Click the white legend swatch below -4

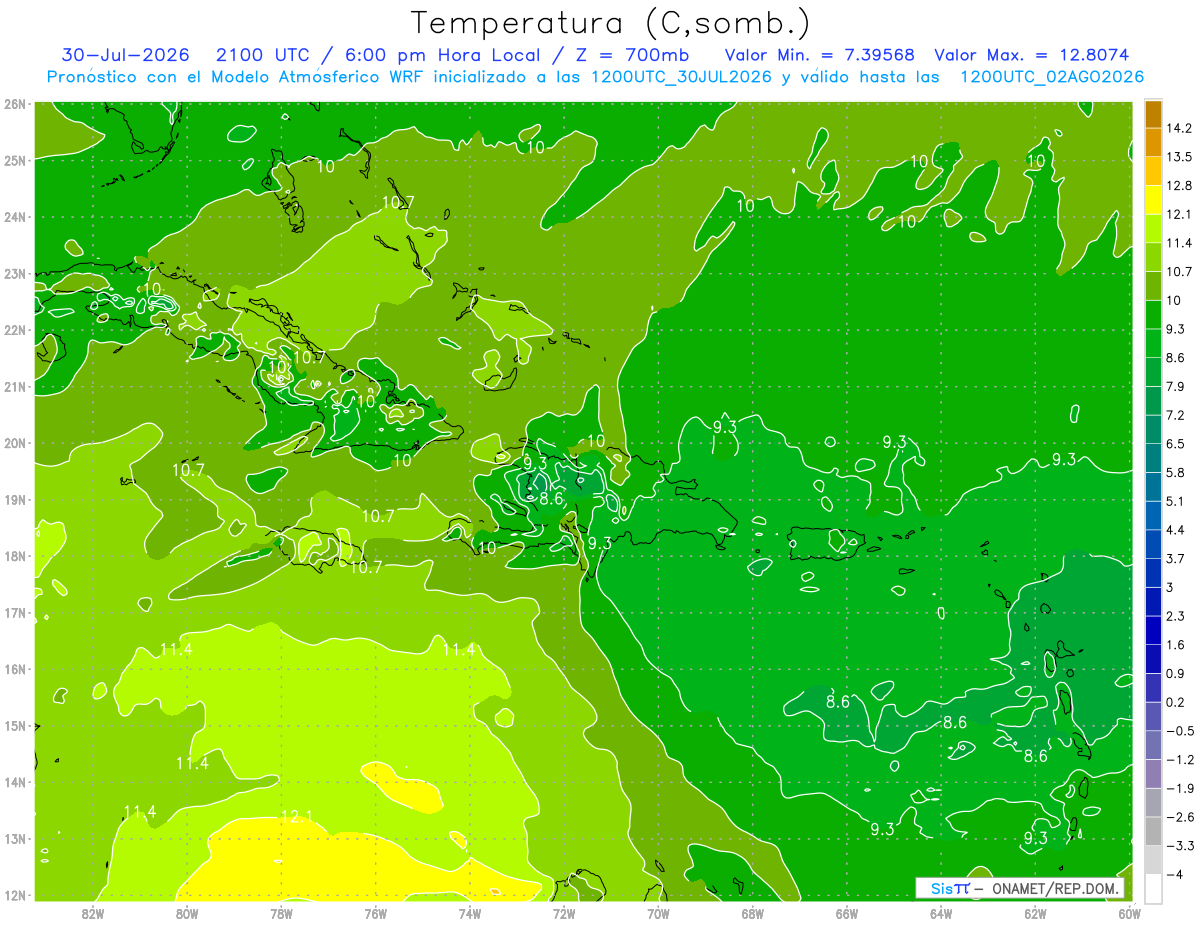point(1153,888)
